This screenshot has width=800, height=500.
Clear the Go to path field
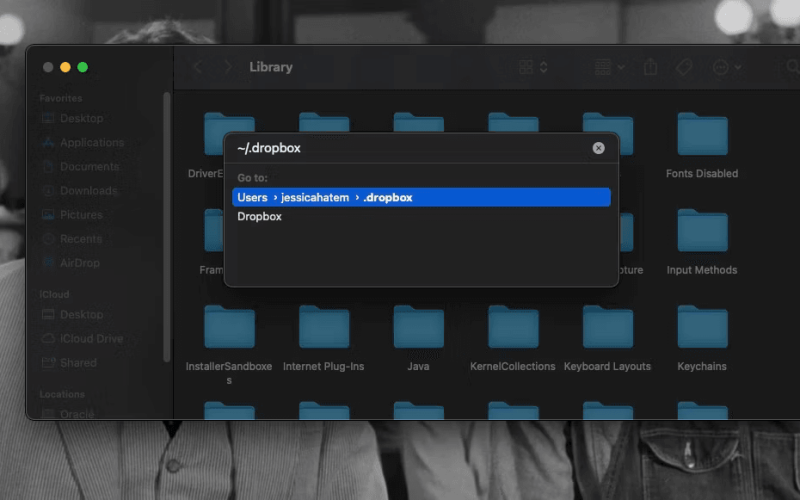(x=598, y=148)
